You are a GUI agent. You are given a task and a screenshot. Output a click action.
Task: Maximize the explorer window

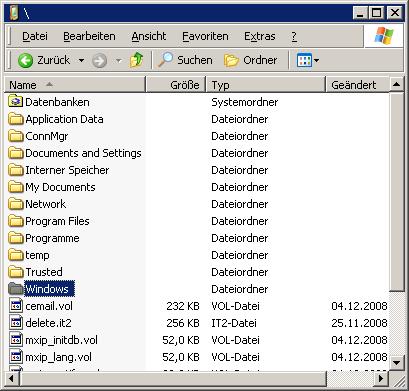377,13
